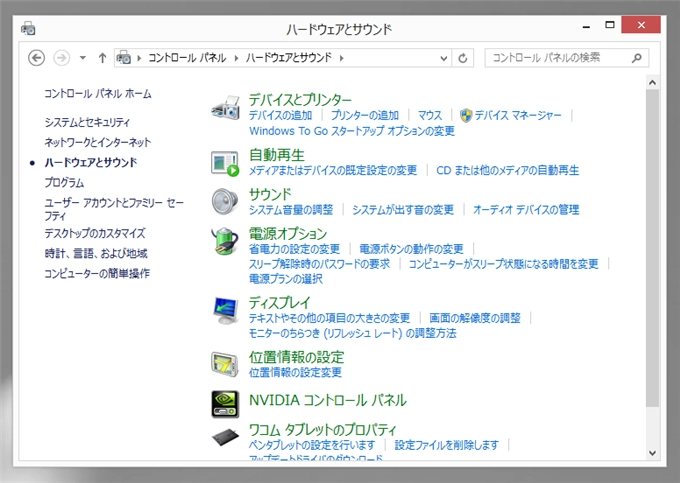
Task: Click the scrollbar down arrow
Action: pyautogui.click(x=652, y=453)
